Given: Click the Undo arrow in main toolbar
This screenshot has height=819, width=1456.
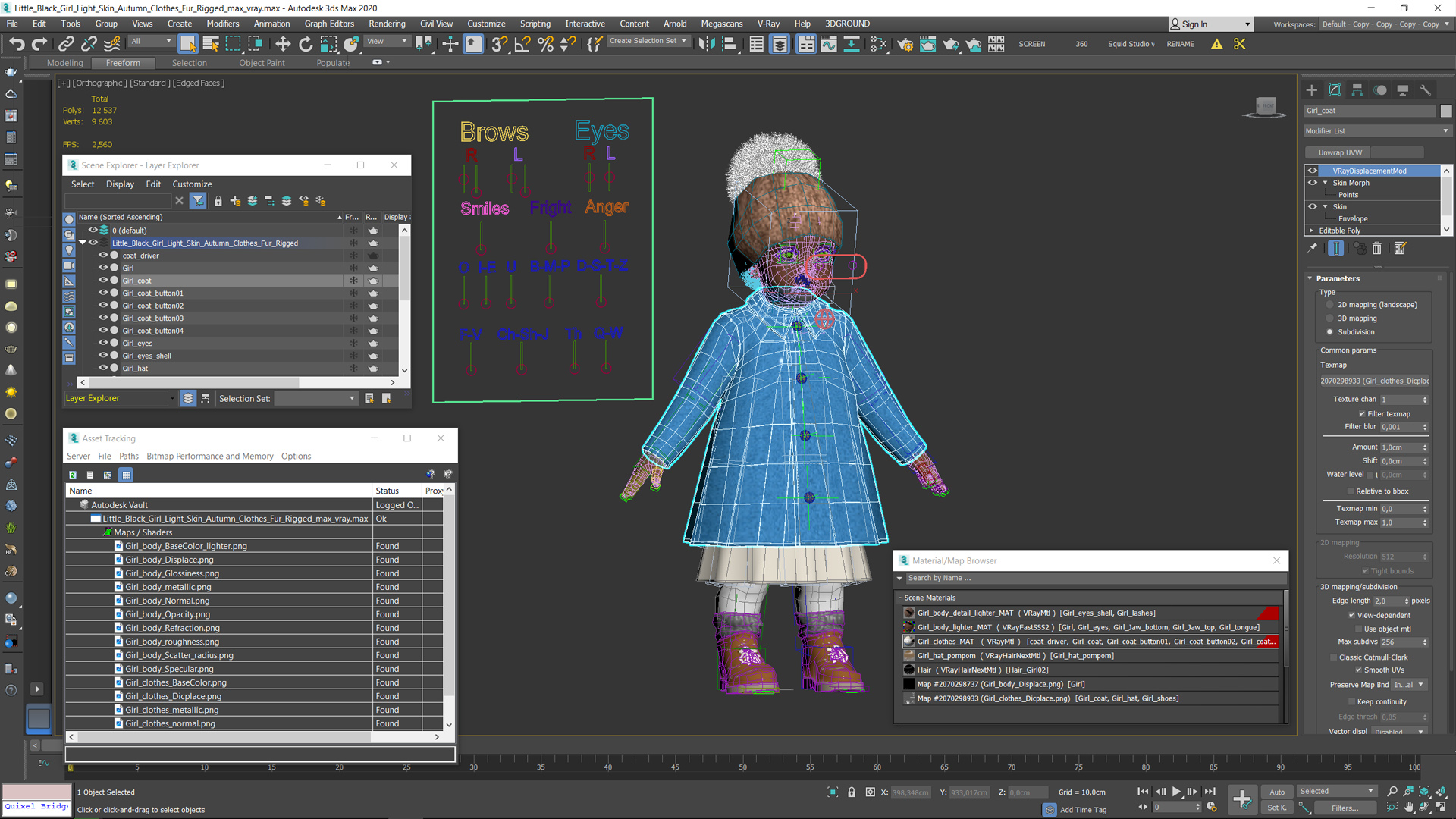Looking at the screenshot, I should pyautogui.click(x=17, y=44).
